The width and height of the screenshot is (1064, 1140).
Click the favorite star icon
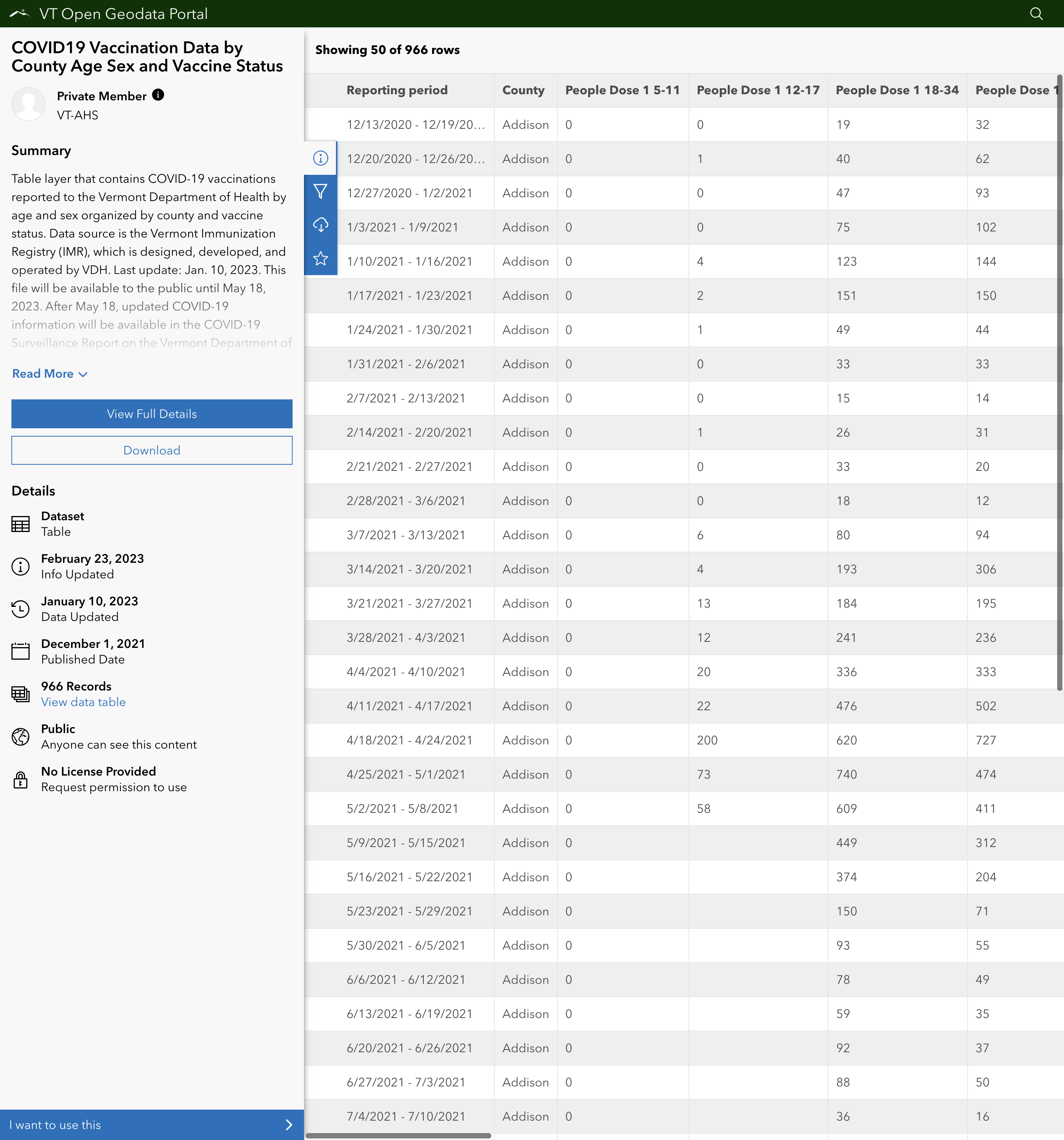[321, 259]
